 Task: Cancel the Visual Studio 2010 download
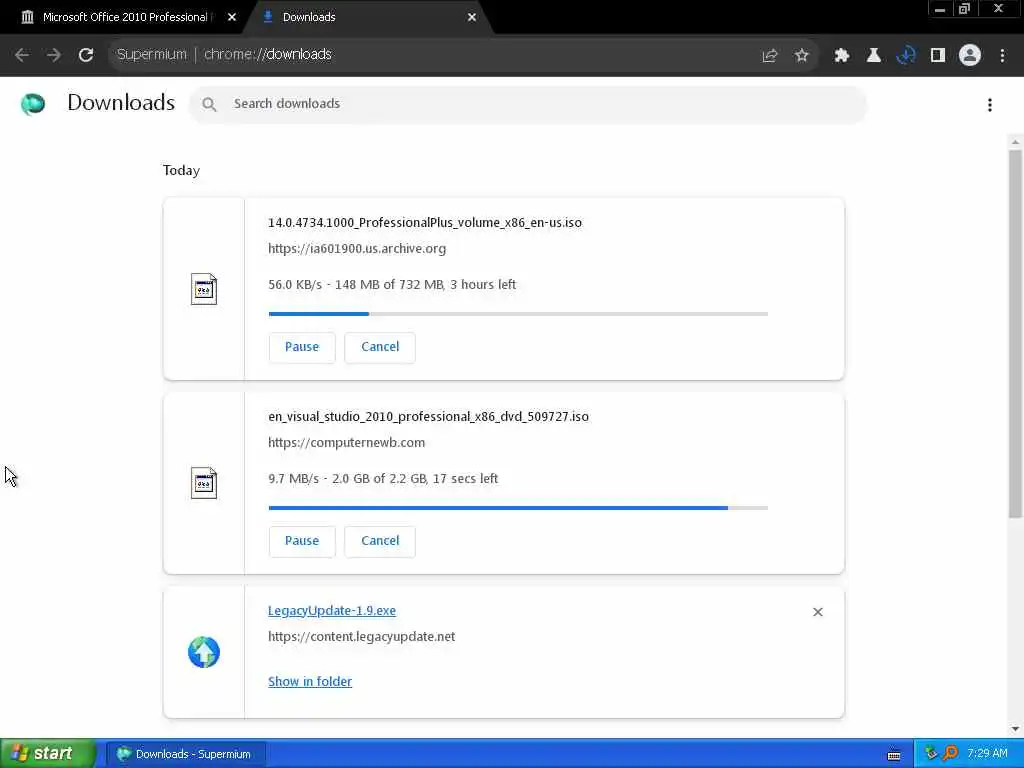point(380,541)
